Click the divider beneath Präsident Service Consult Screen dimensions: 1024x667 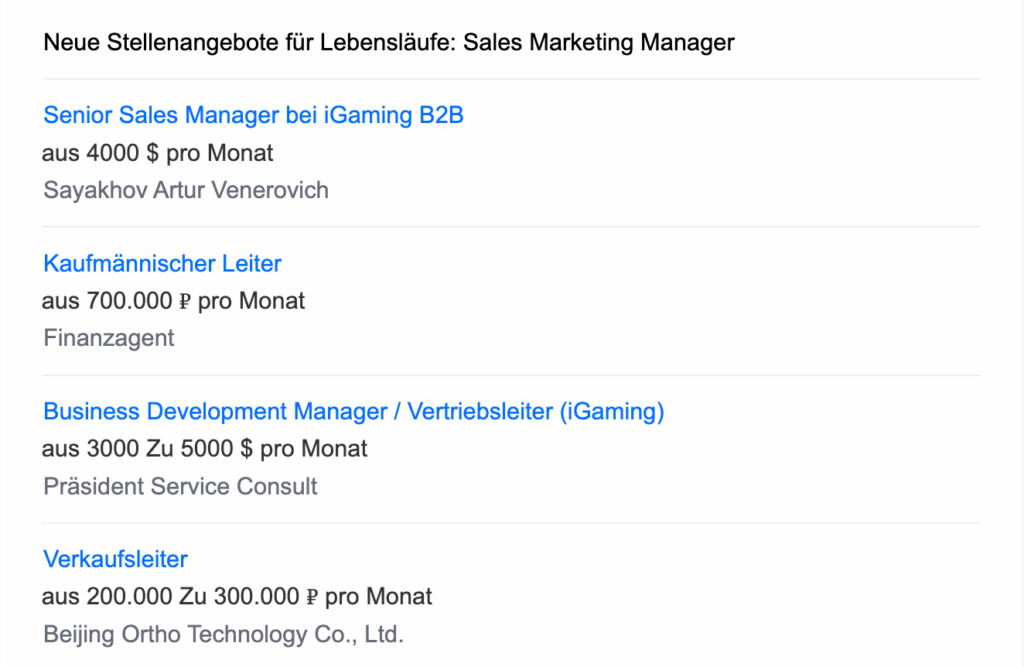511,523
